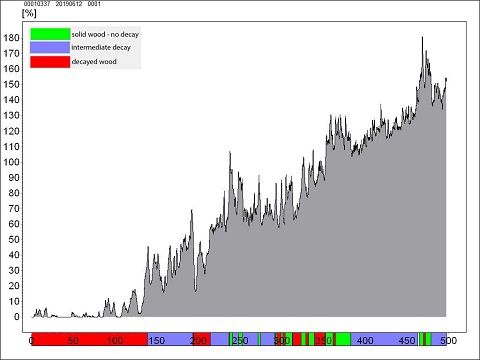Click the y-axis value 100
Viewport: 480px width, 360px height.
11,162
